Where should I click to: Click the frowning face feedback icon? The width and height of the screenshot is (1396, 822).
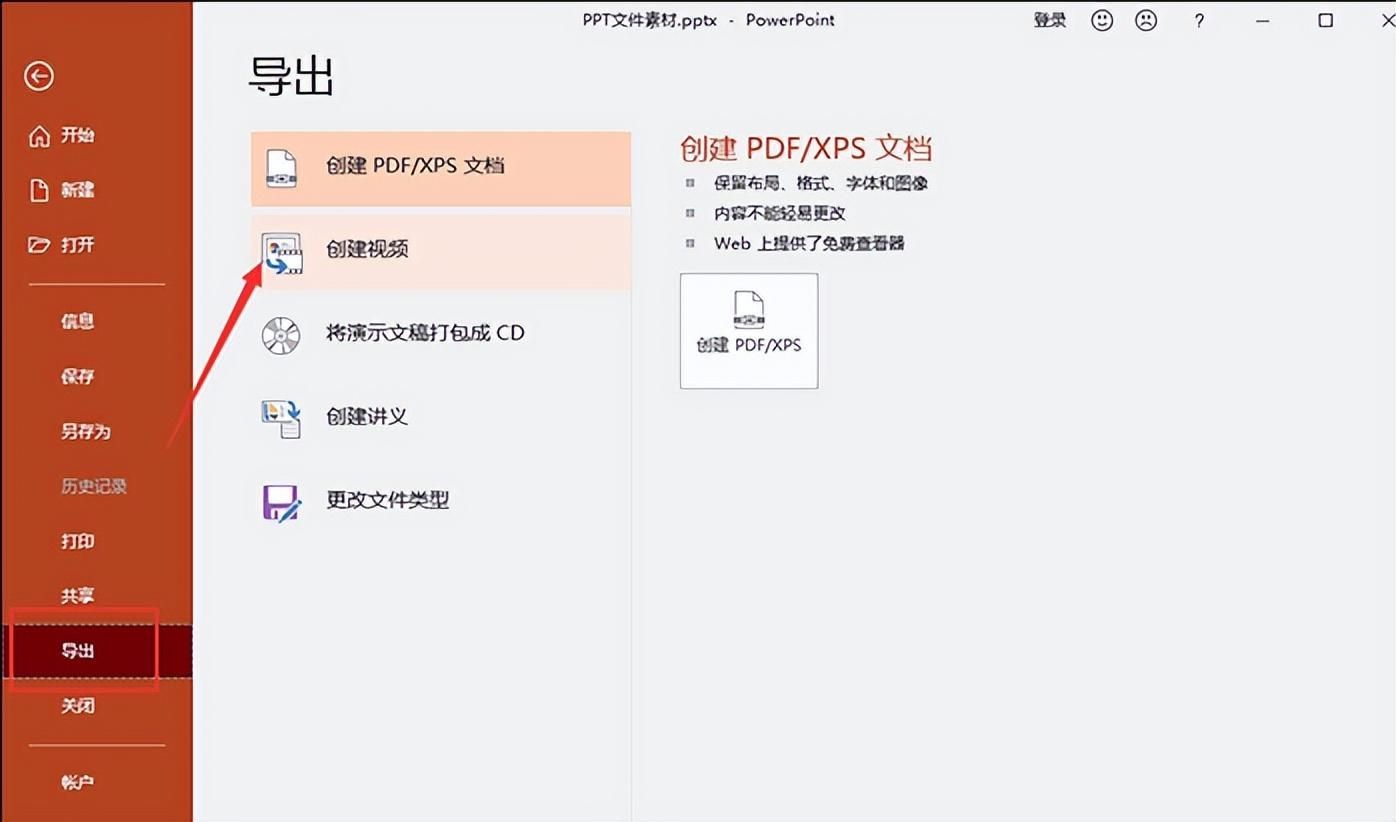coord(1146,20)
